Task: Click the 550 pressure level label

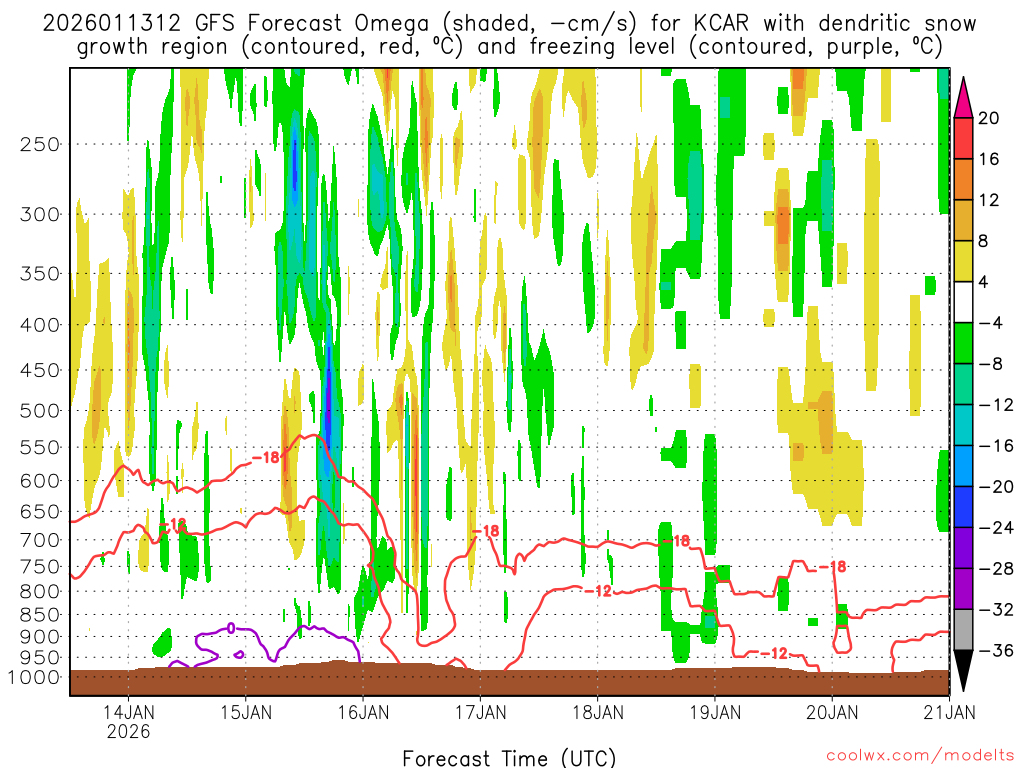Action: 40,447
